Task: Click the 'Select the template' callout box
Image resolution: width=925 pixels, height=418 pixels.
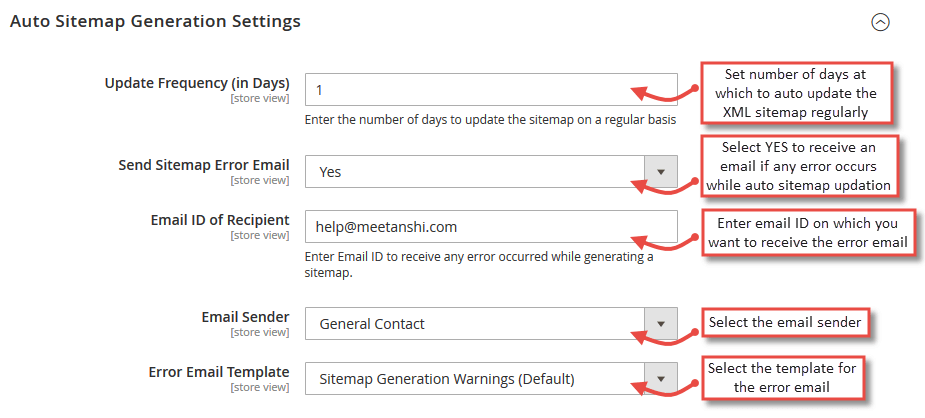Action: coord(782,377)
